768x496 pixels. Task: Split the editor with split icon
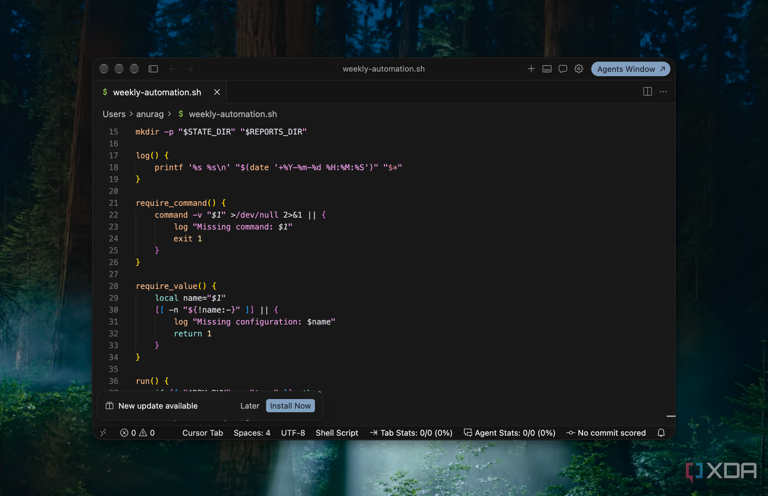pos(647,92)
